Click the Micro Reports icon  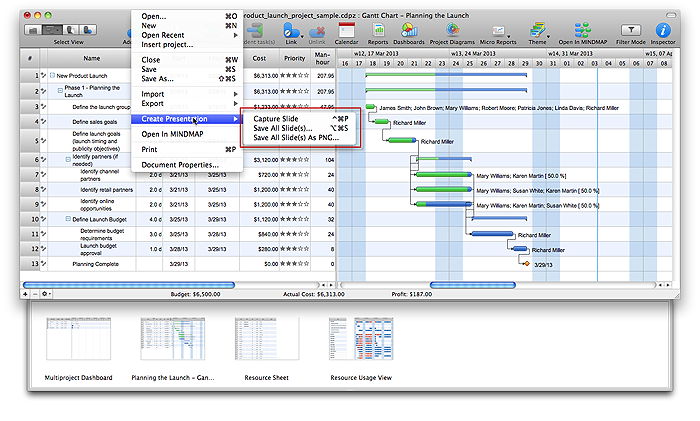click(498, 31)
